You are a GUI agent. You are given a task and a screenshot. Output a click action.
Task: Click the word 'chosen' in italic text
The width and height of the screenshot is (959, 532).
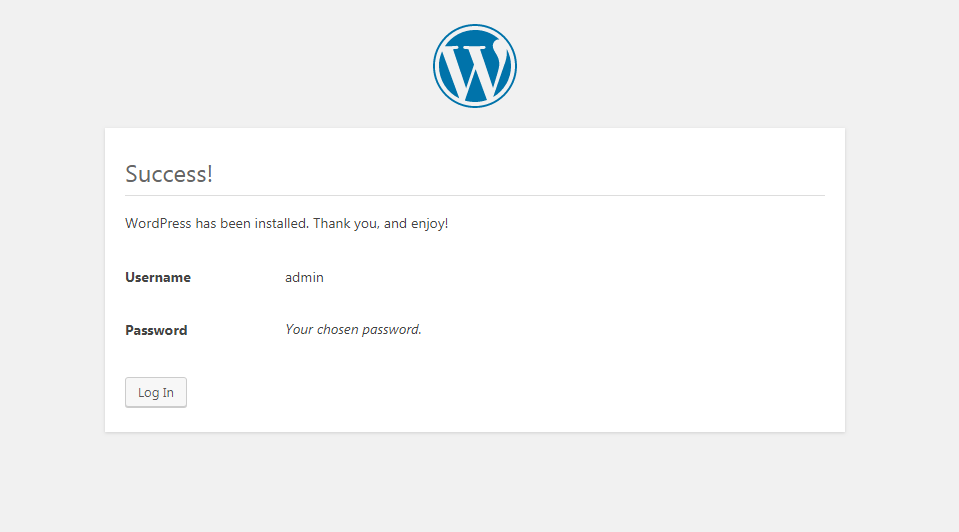click(x=338, y=330)
